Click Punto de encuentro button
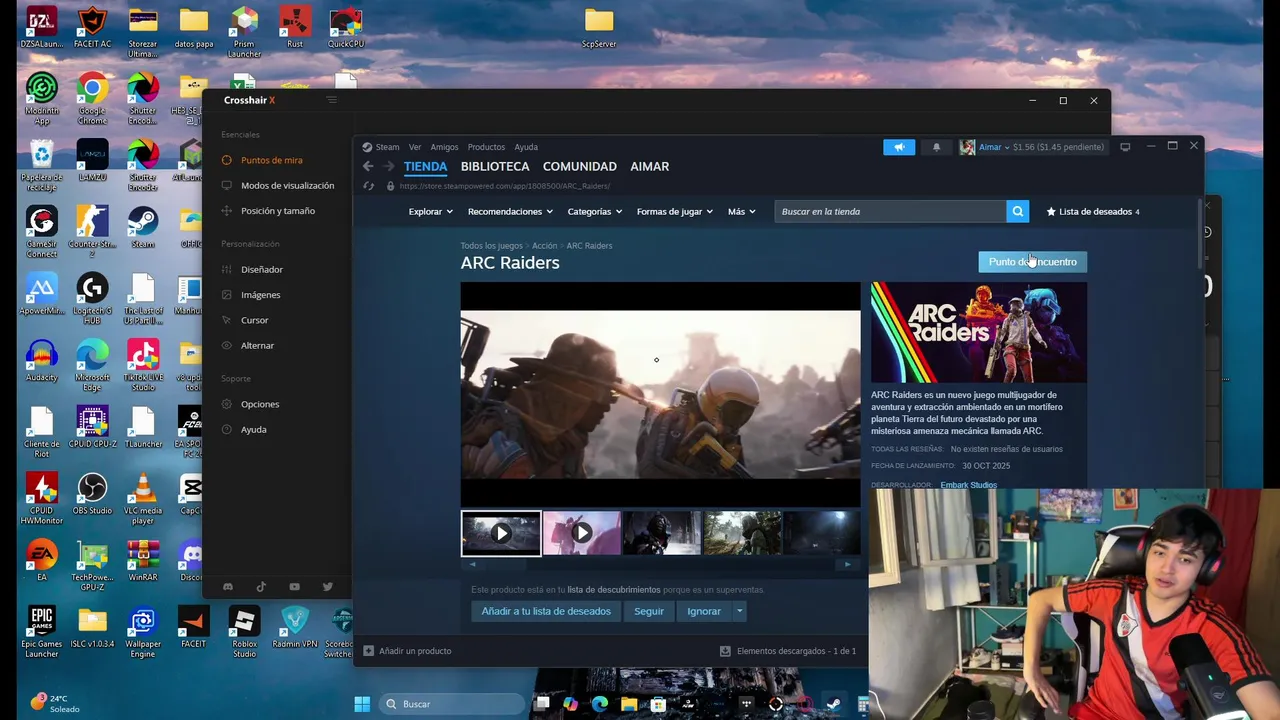This screenshot has height=720, width=1280. (1032, 262)
